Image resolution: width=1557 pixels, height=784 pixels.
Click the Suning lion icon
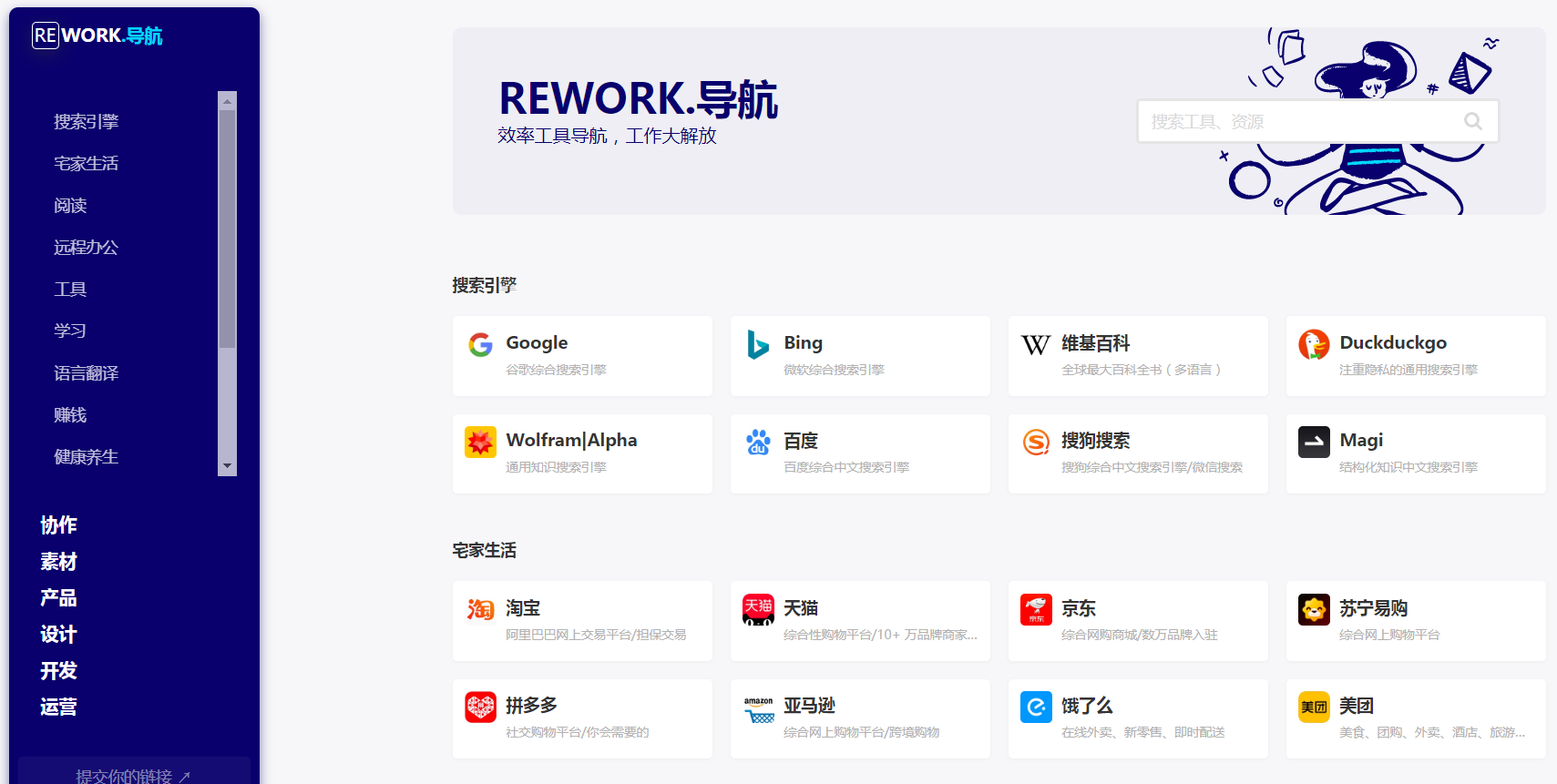[1314, 609]
